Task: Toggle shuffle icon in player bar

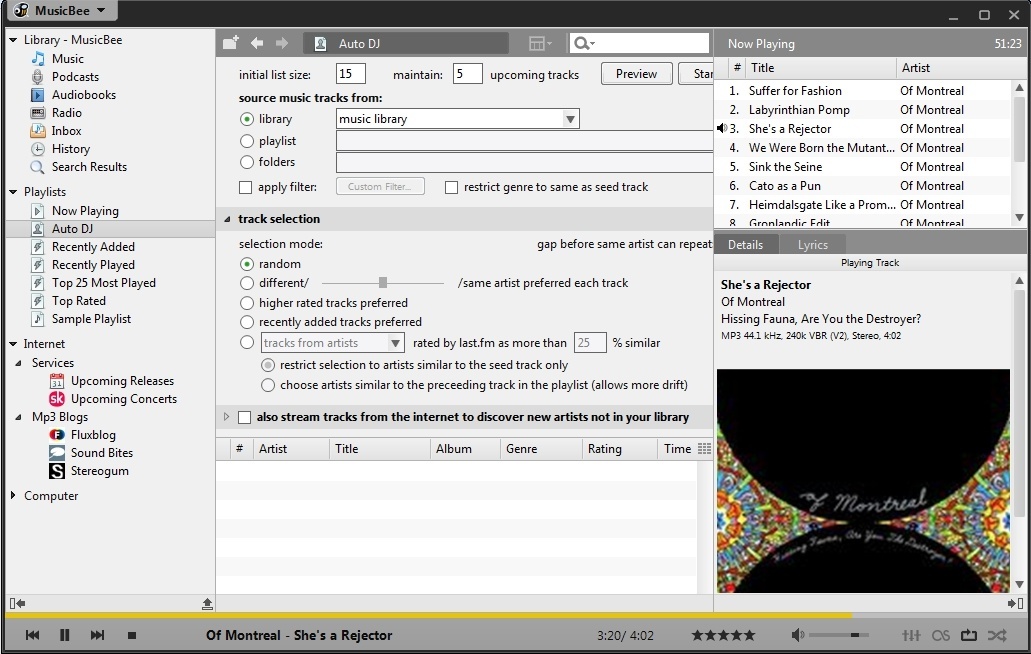Action: 997,635
